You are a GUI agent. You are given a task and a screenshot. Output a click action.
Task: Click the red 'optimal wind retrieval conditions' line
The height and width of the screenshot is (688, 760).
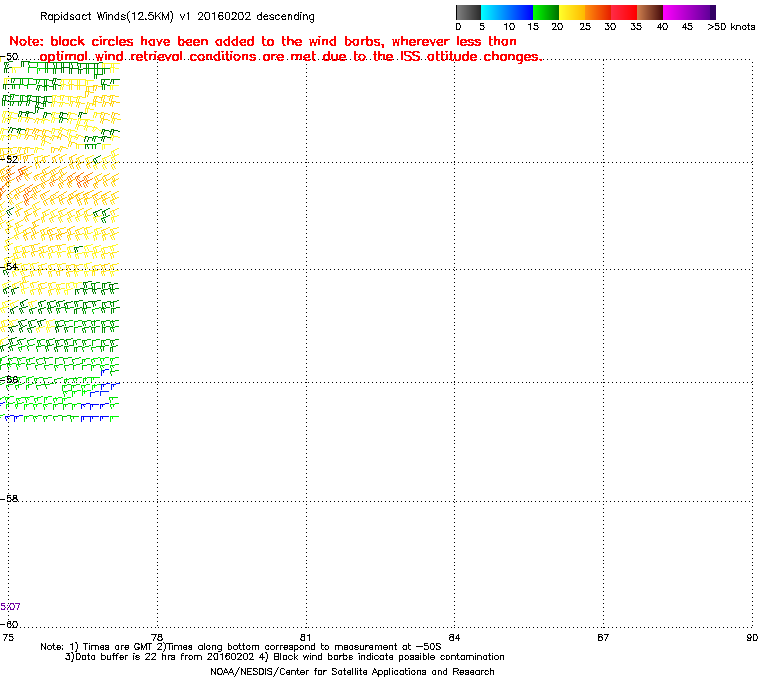(291, 57)
